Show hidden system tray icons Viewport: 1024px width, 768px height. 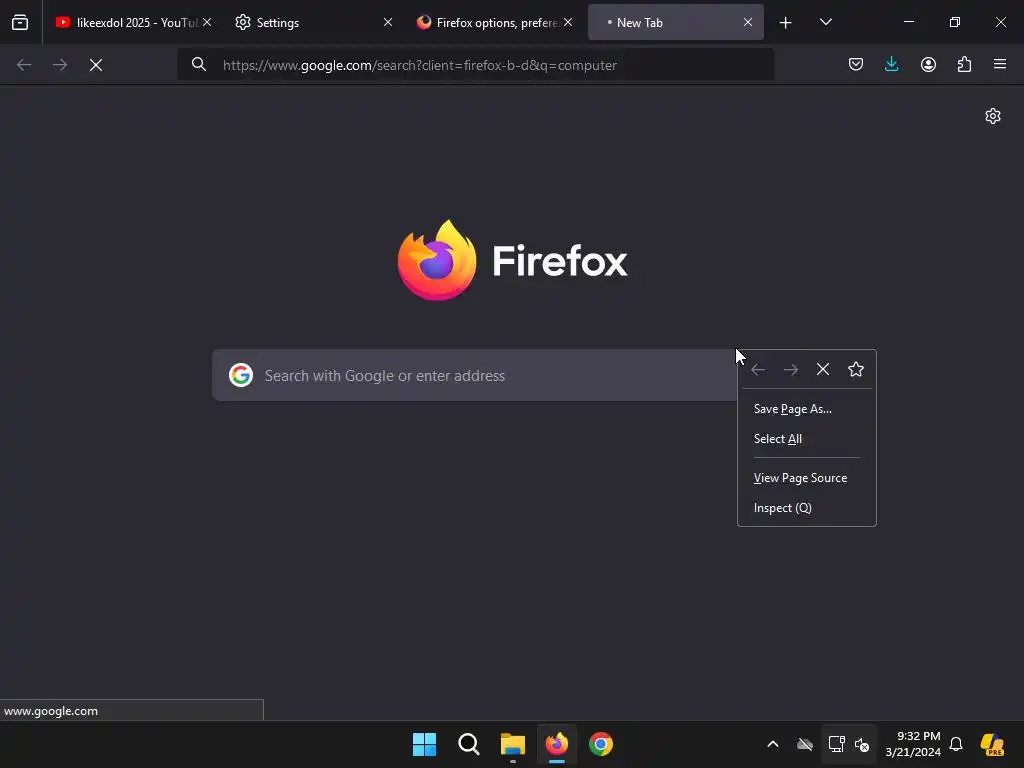pos(773,744)
